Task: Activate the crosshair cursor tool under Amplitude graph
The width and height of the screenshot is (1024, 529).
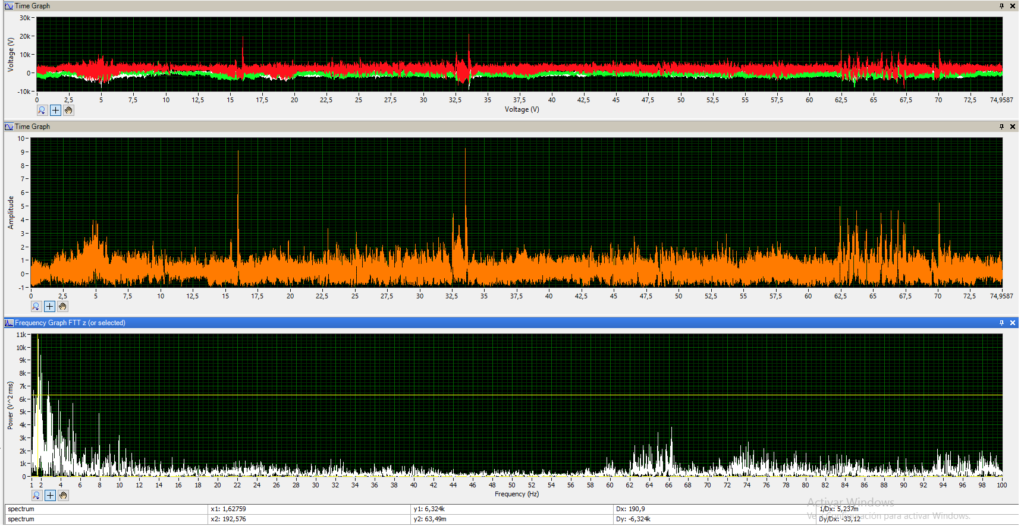Action: pyautogui.click(x=50, y=306)
